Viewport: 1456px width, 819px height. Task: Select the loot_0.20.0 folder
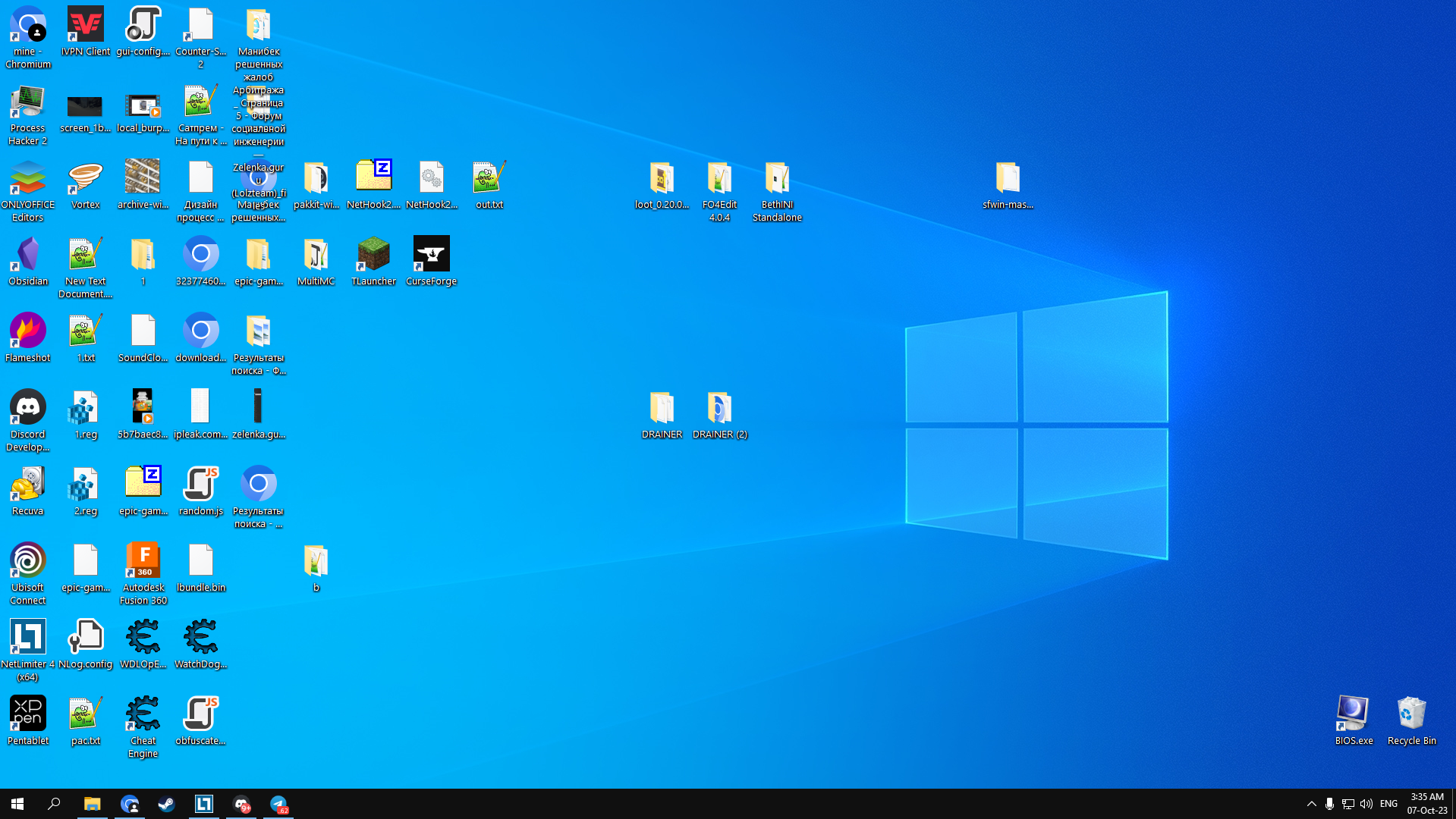(x=662, y=186)
